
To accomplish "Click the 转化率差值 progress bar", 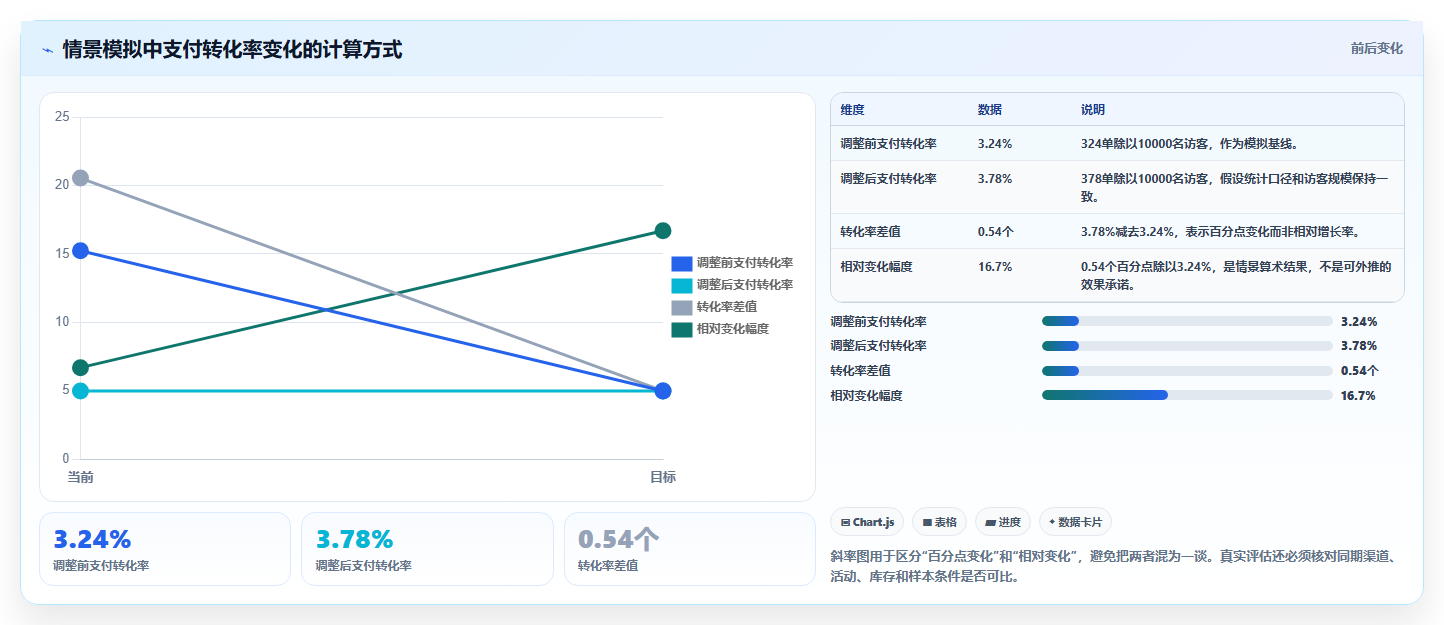I will [x=1187, y=371].
